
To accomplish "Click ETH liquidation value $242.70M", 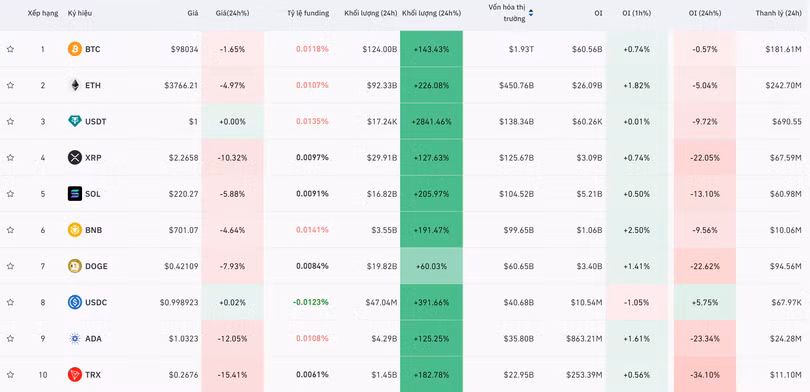I will pyautogui.click(x=784, y=86).
